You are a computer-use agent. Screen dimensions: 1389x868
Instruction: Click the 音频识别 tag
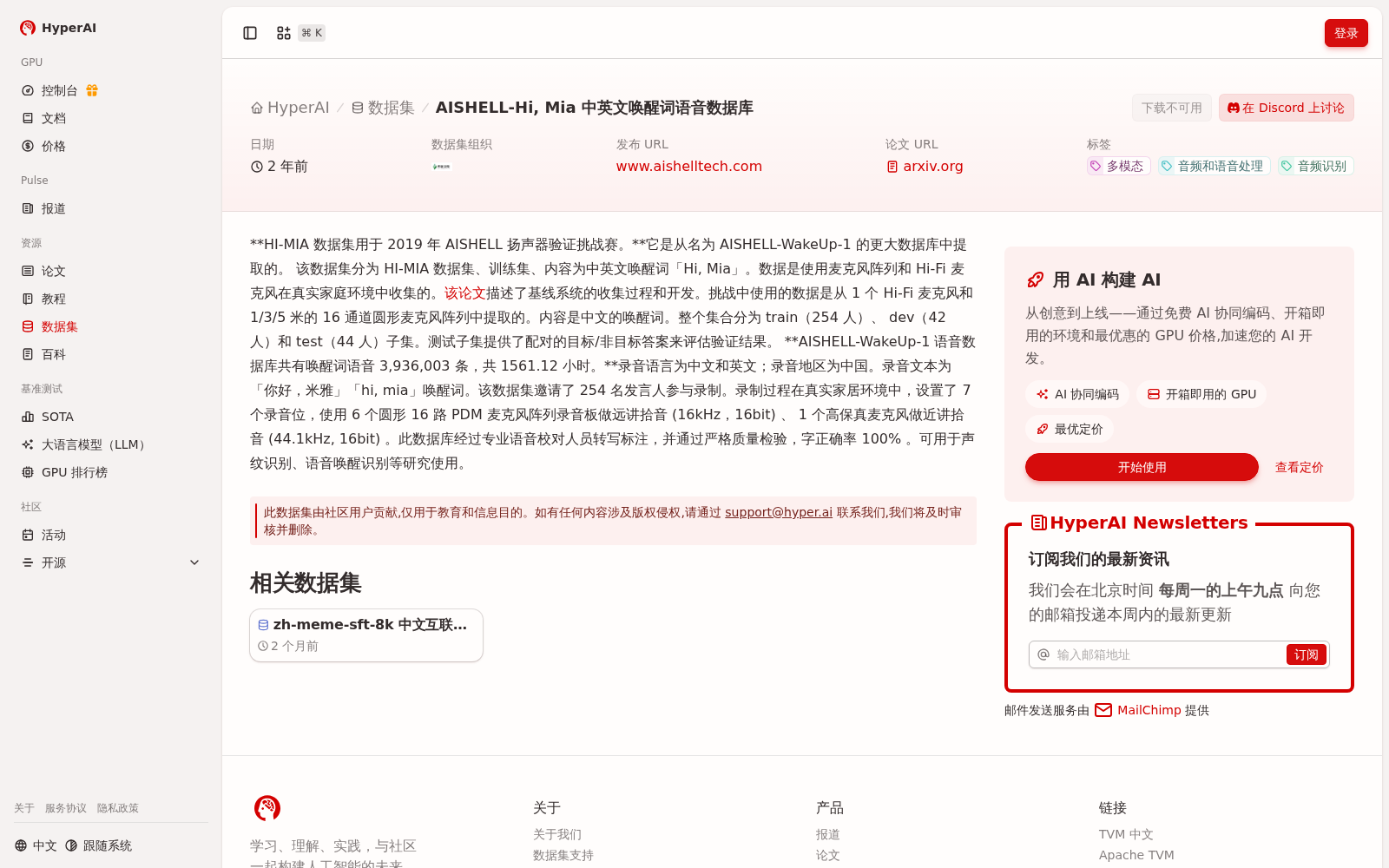click(x=1316, y=166)
